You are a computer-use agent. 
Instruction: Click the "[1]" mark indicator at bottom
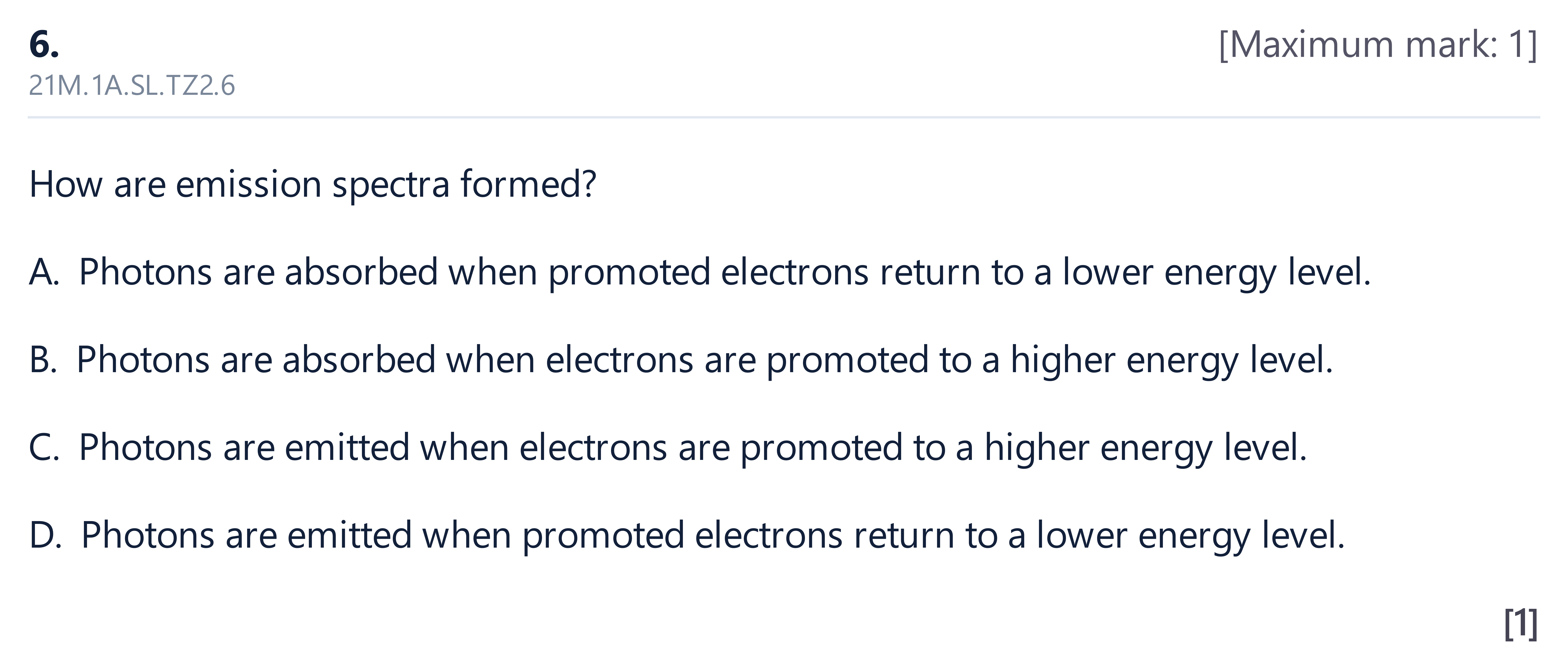pos(1520,623)
